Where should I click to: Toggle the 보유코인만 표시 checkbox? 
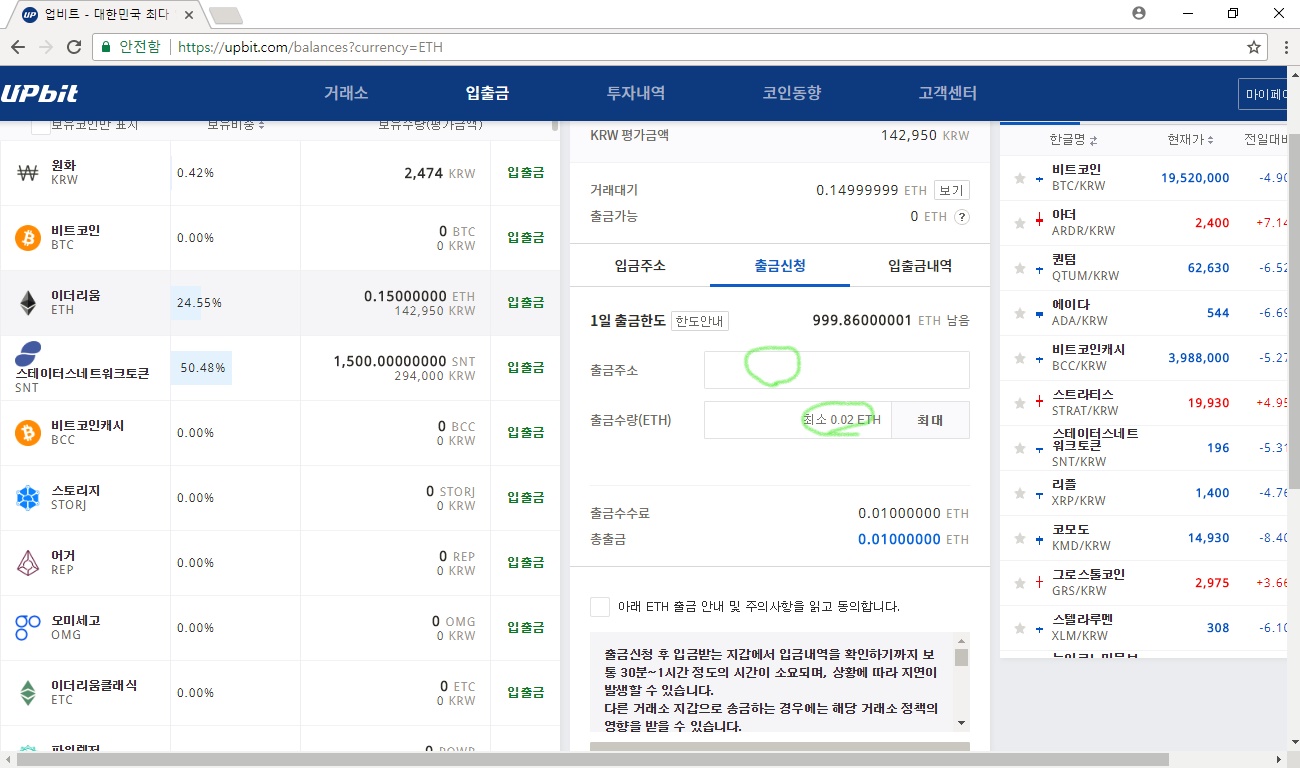click(x=40, y=126)
